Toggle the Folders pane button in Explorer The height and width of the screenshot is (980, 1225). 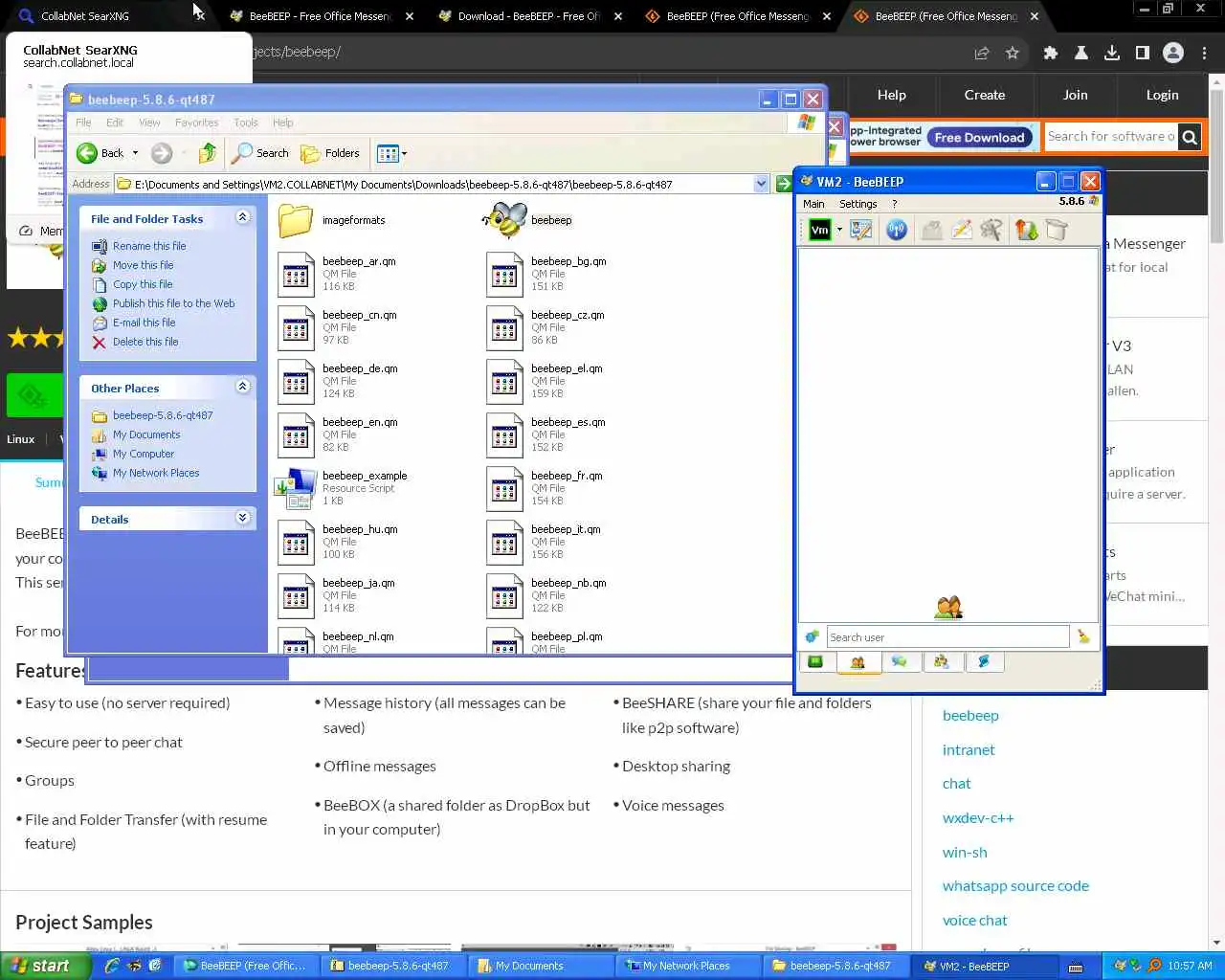click(x=330, y=153)
